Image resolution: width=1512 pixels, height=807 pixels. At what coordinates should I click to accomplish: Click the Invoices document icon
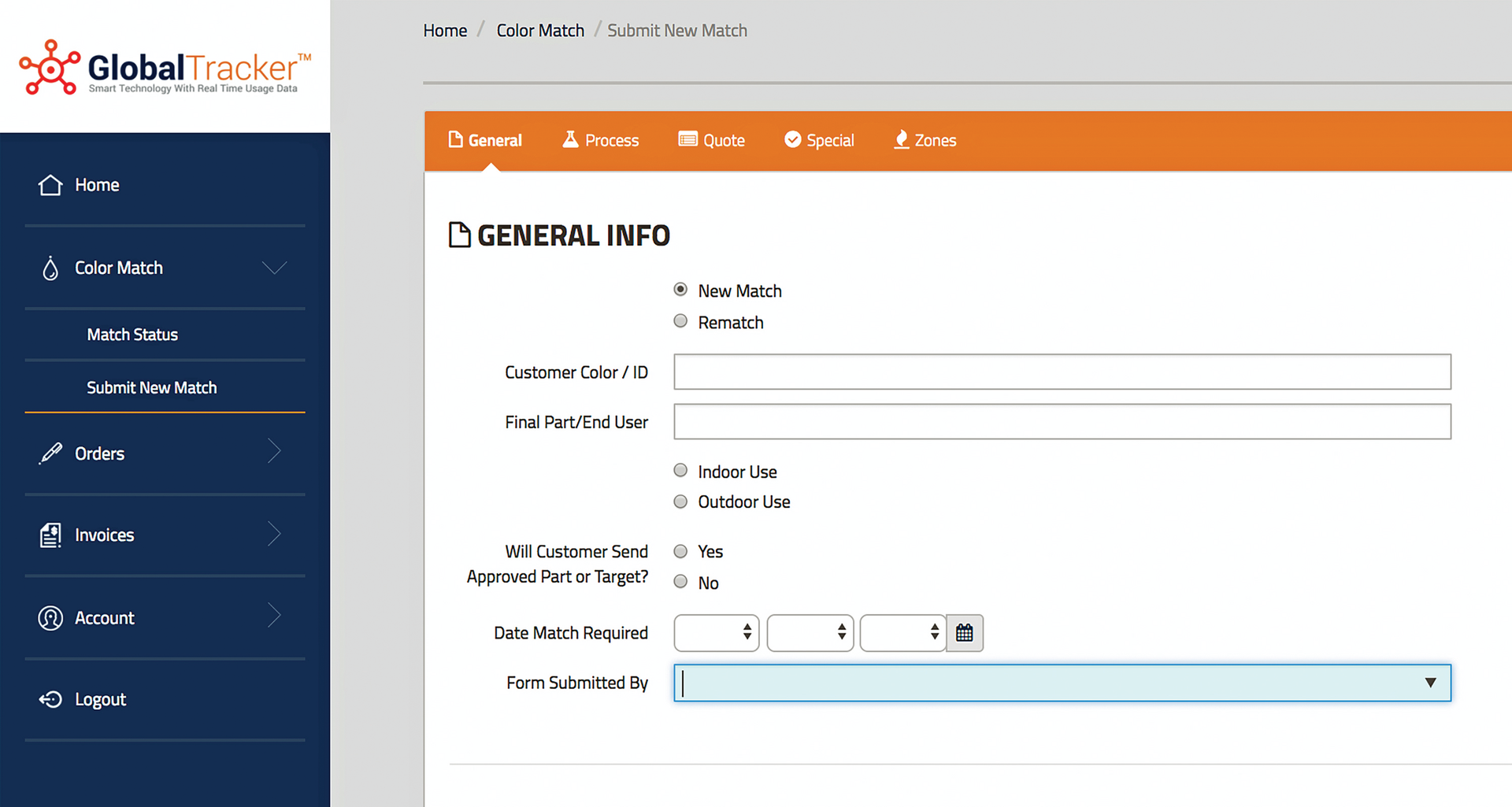tap(50, 535)
